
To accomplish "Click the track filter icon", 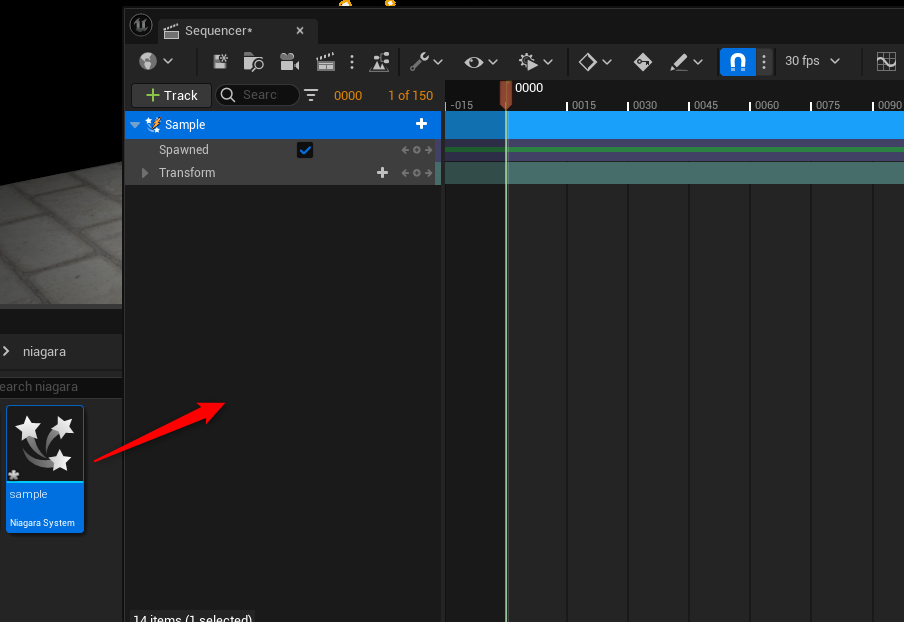I will (x=311, y=95).
